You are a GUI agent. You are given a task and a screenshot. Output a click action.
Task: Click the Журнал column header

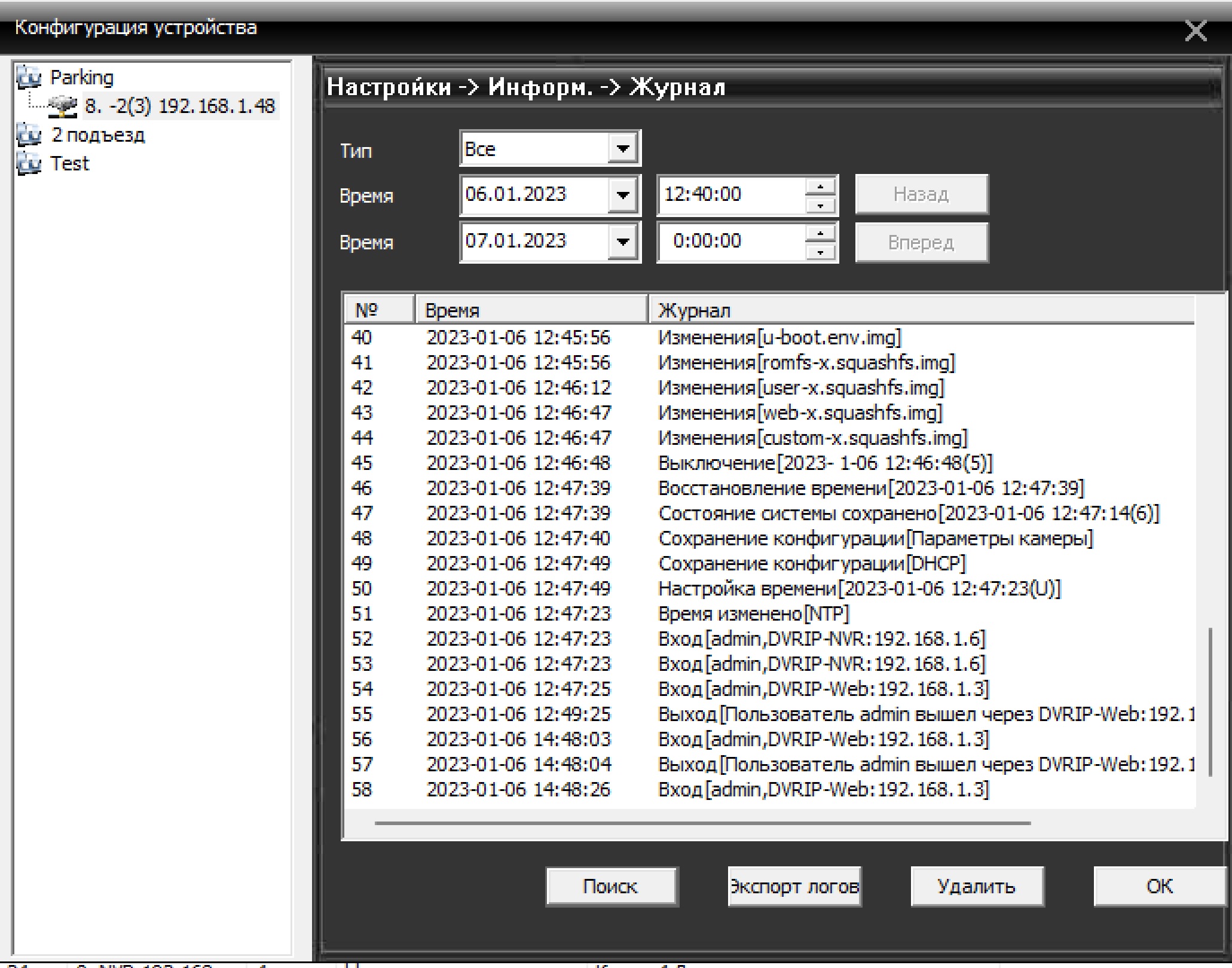[x=921, y=310]
